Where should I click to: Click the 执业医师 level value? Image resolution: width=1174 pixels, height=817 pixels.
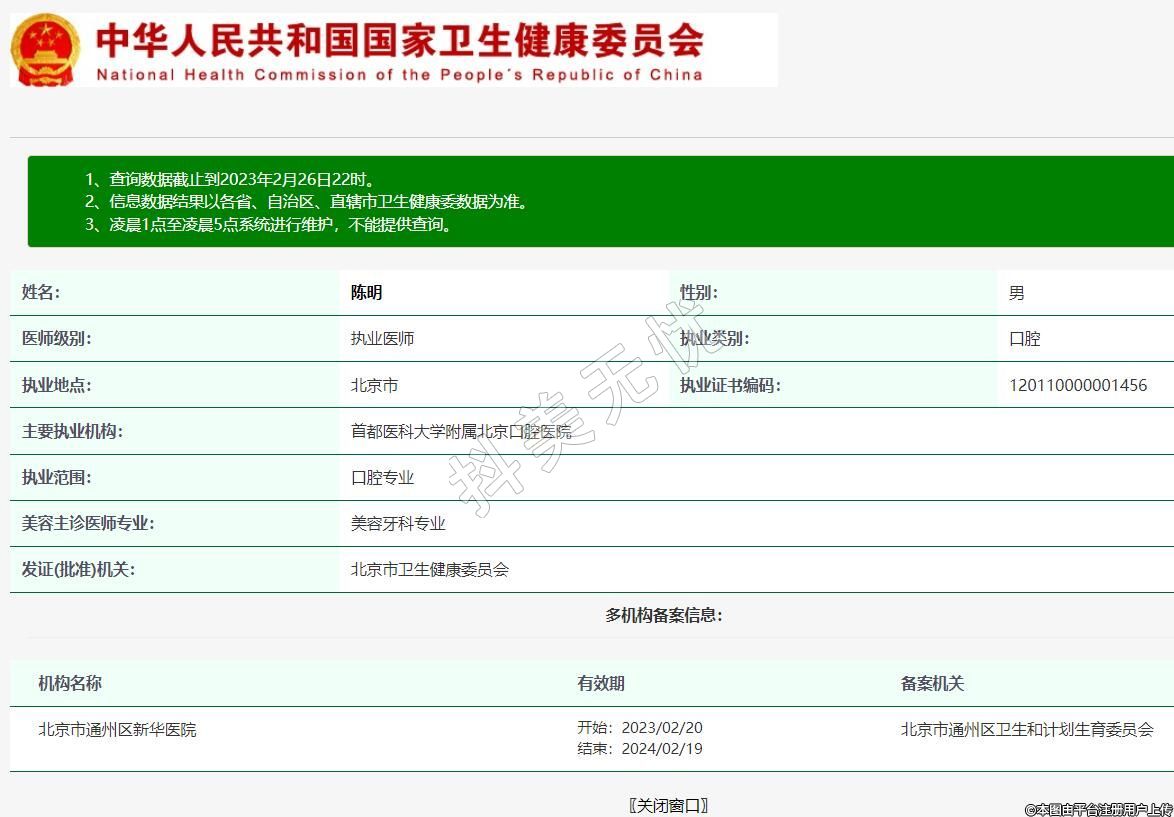(x=382, y=339)
